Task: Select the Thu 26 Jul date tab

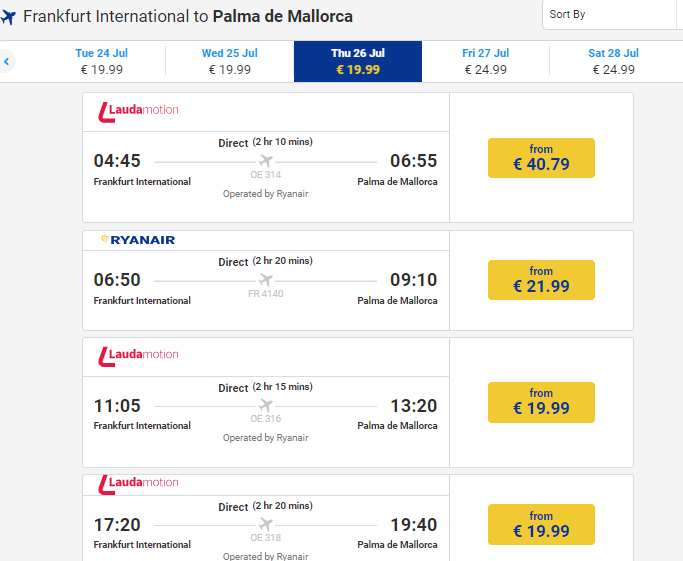Action: [x=358, y=61]
